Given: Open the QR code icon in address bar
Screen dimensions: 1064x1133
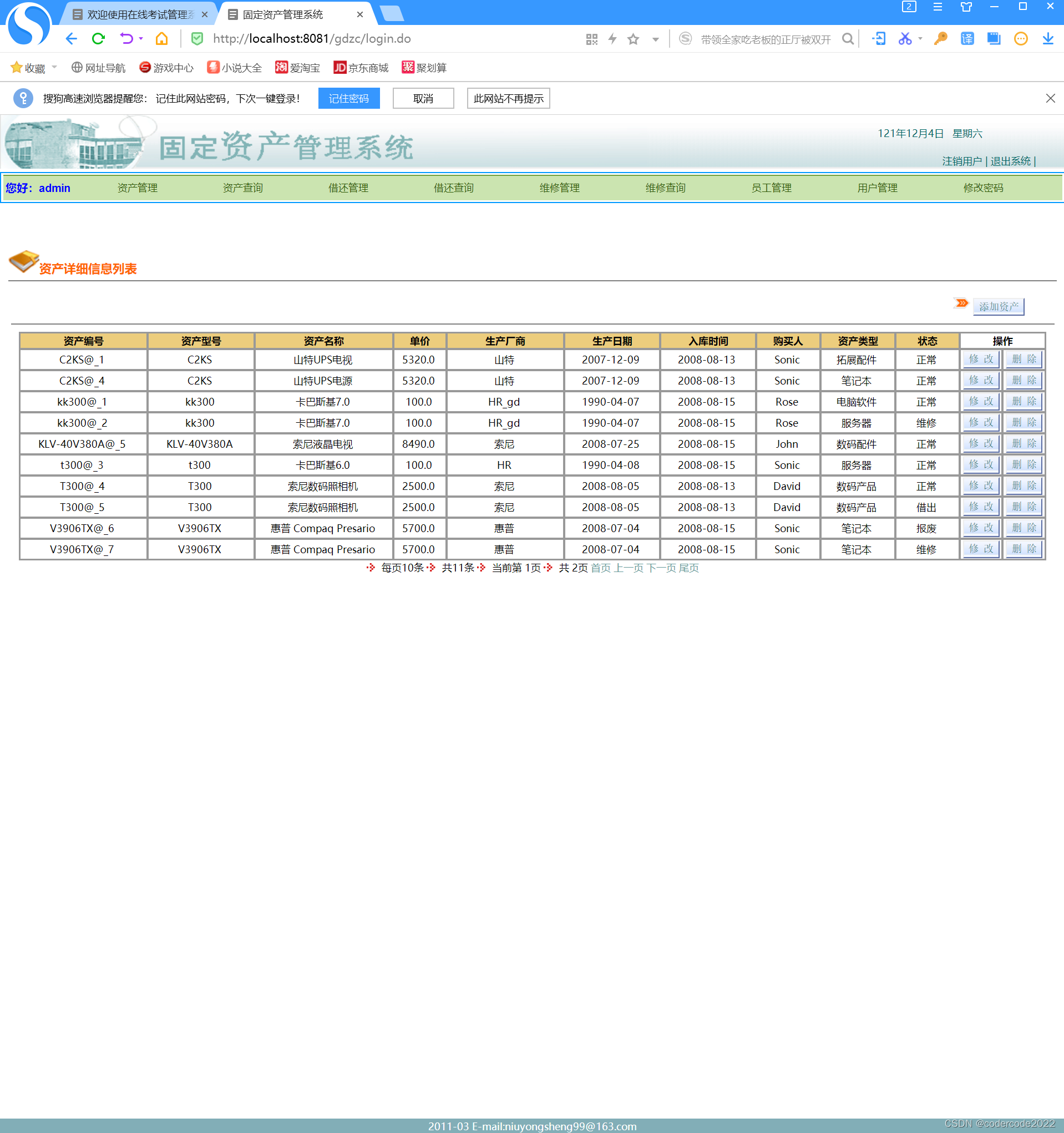Looking at the screenshot, I should pos(591,39).
